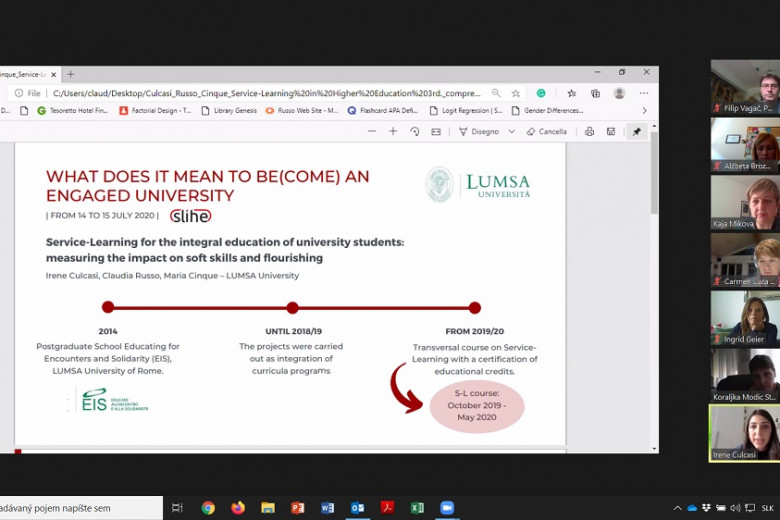Switch the SLK keyboard language
780x520 pixels.
pos(768,508)
